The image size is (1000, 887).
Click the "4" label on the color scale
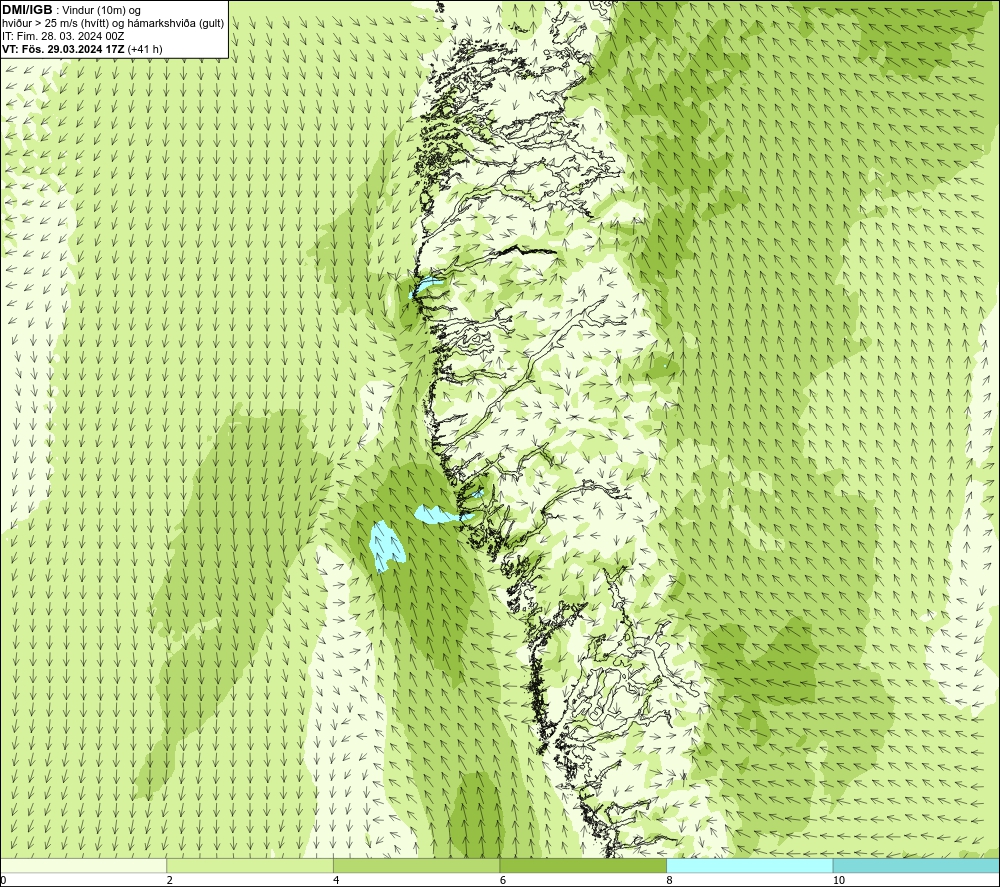click(336, 880)
